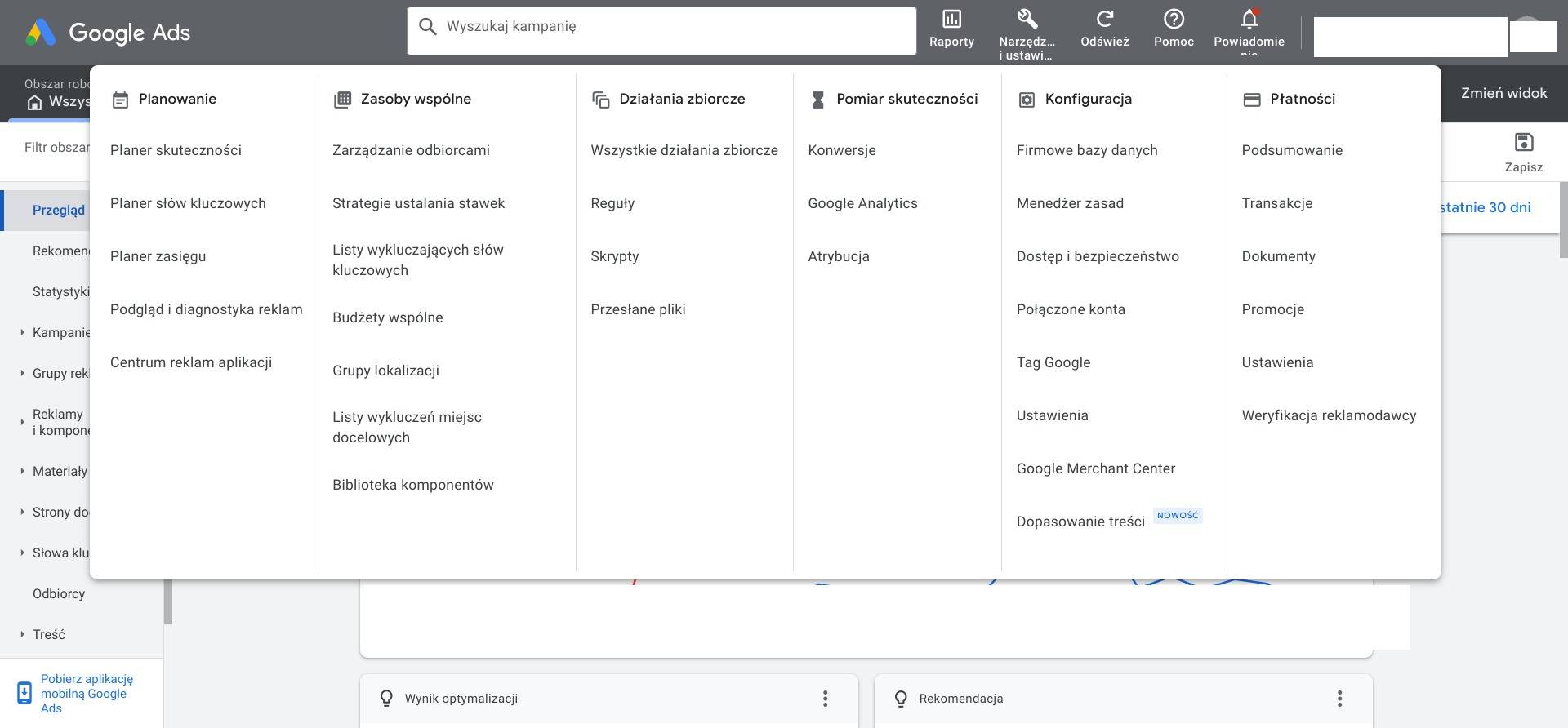Open Budżety wspólne
The image size is (1568, 728).
click(387, 317)
